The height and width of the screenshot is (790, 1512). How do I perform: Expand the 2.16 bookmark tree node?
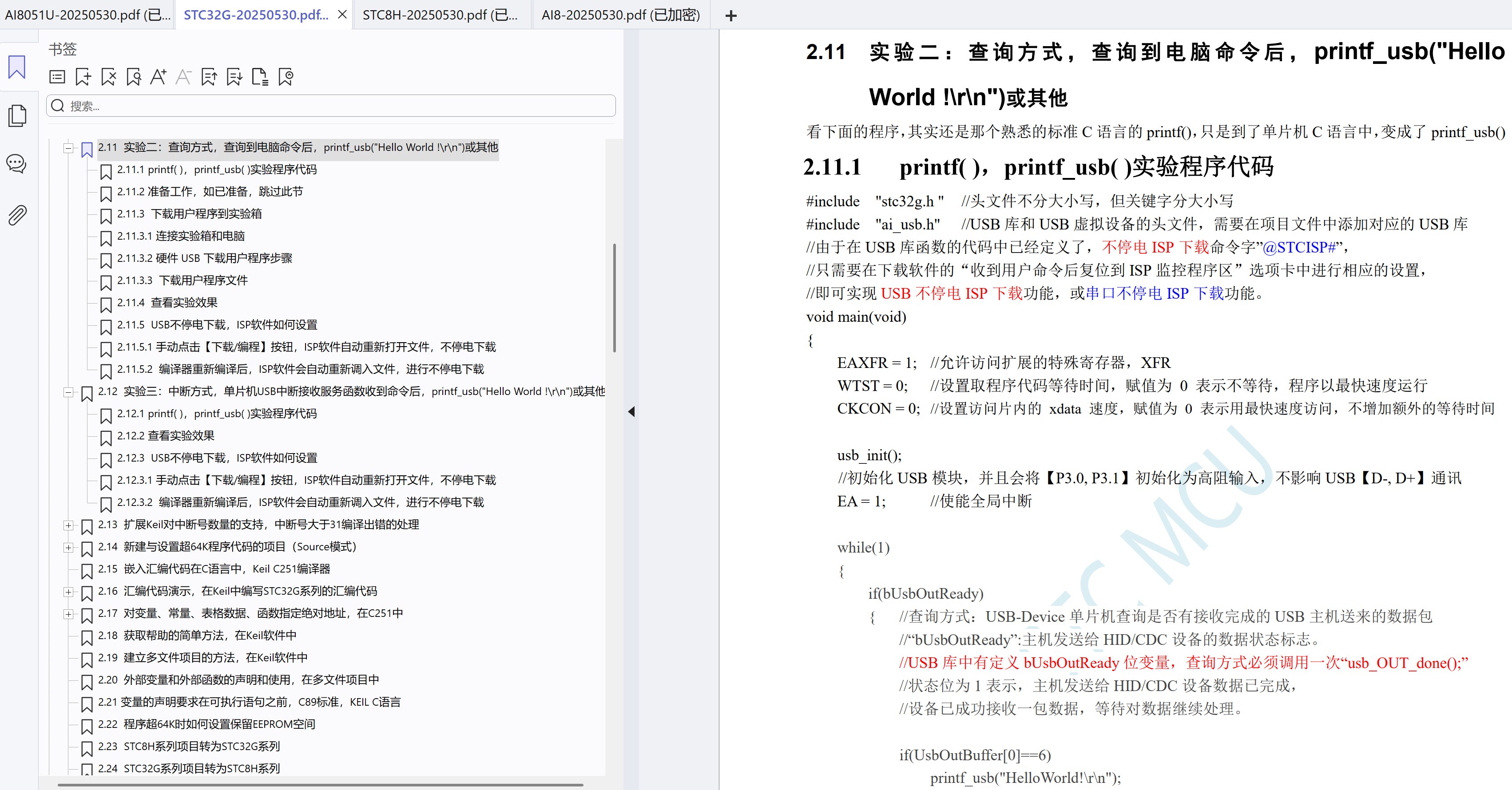click(x=69, y=592)
